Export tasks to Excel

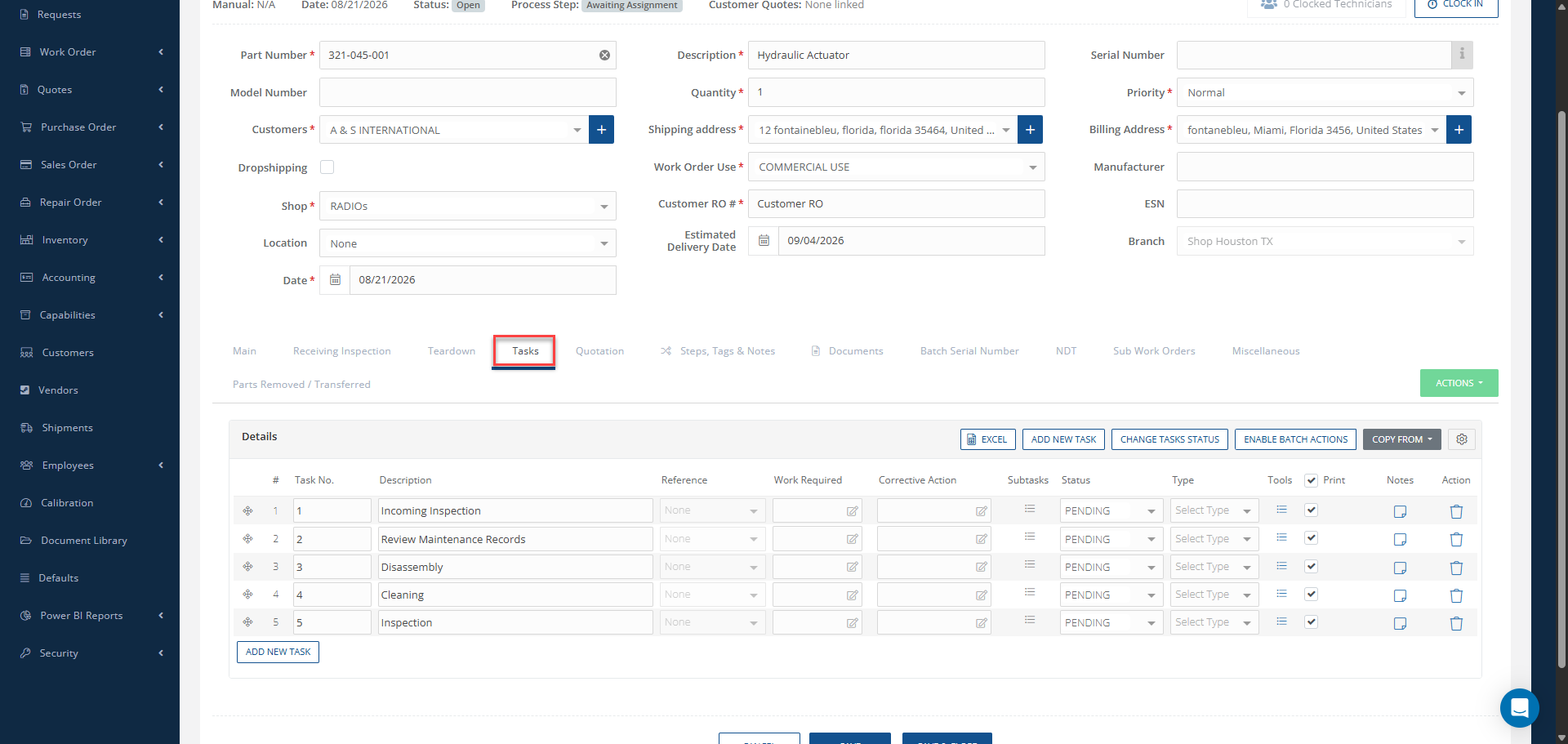tap(987, 439)
